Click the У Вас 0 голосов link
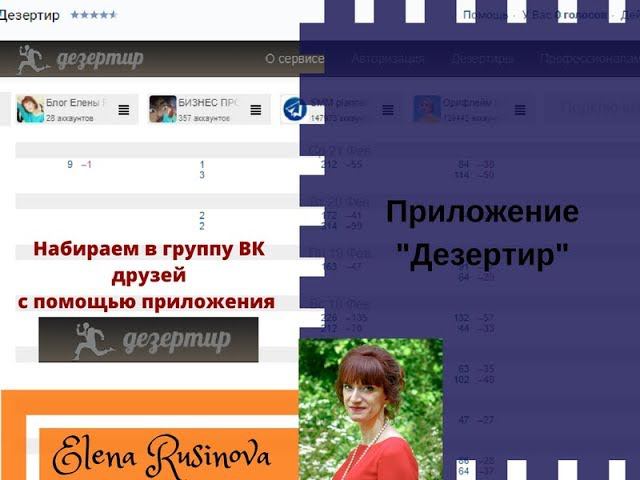The height and width of the screenshot is (480, 640). click(x=564, y=16)
